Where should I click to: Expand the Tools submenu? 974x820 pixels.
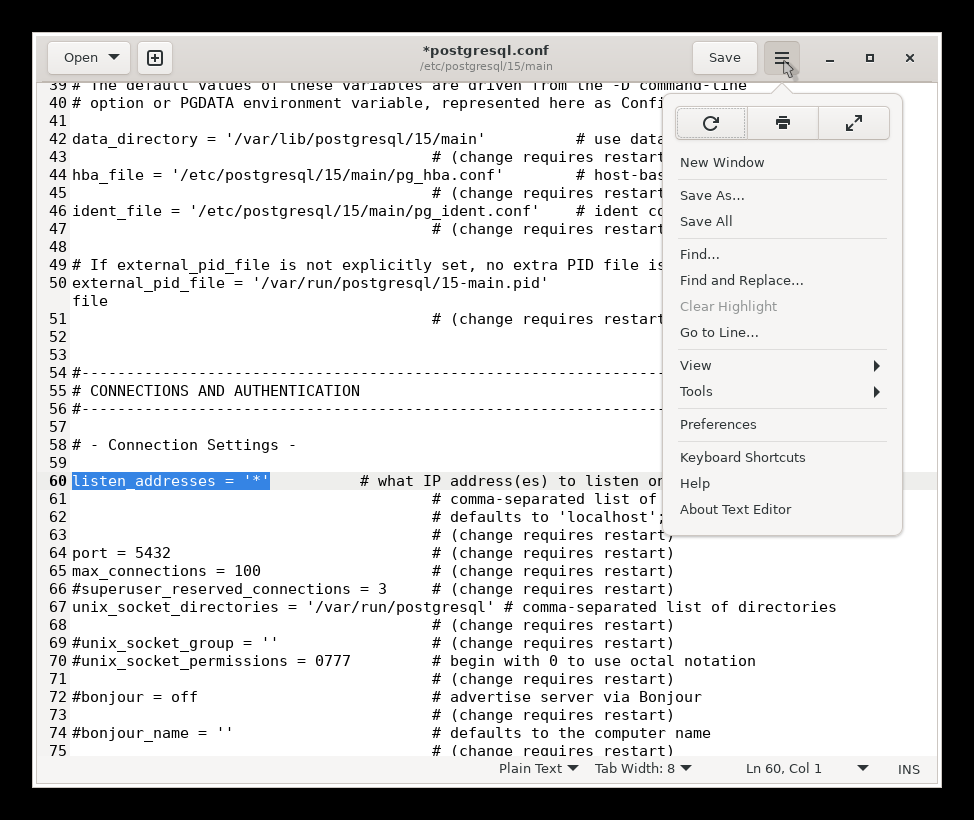(x=780, y=391)
